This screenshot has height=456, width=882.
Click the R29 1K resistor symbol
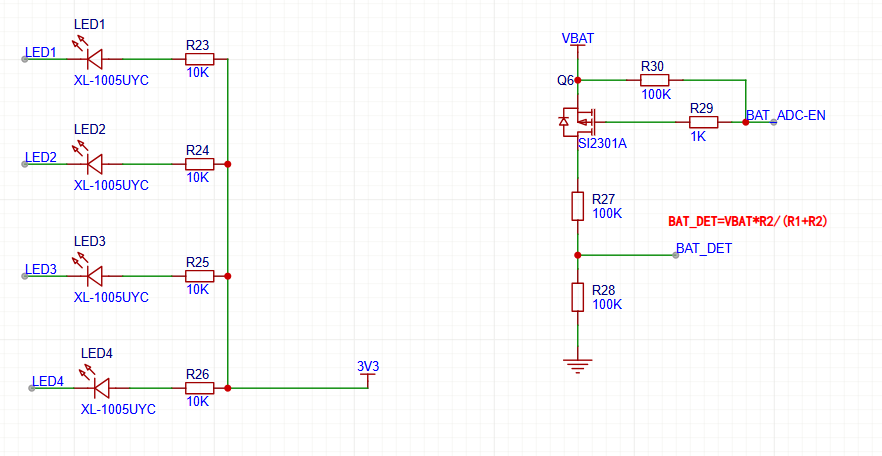[701, 122]
